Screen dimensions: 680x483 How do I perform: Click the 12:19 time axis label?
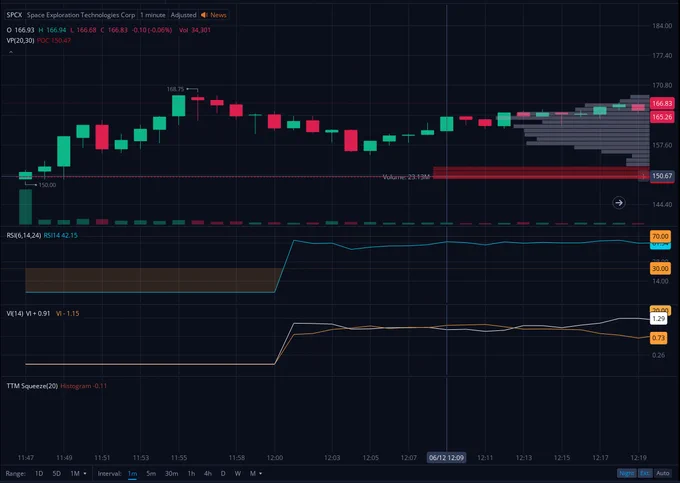(638, 457)
